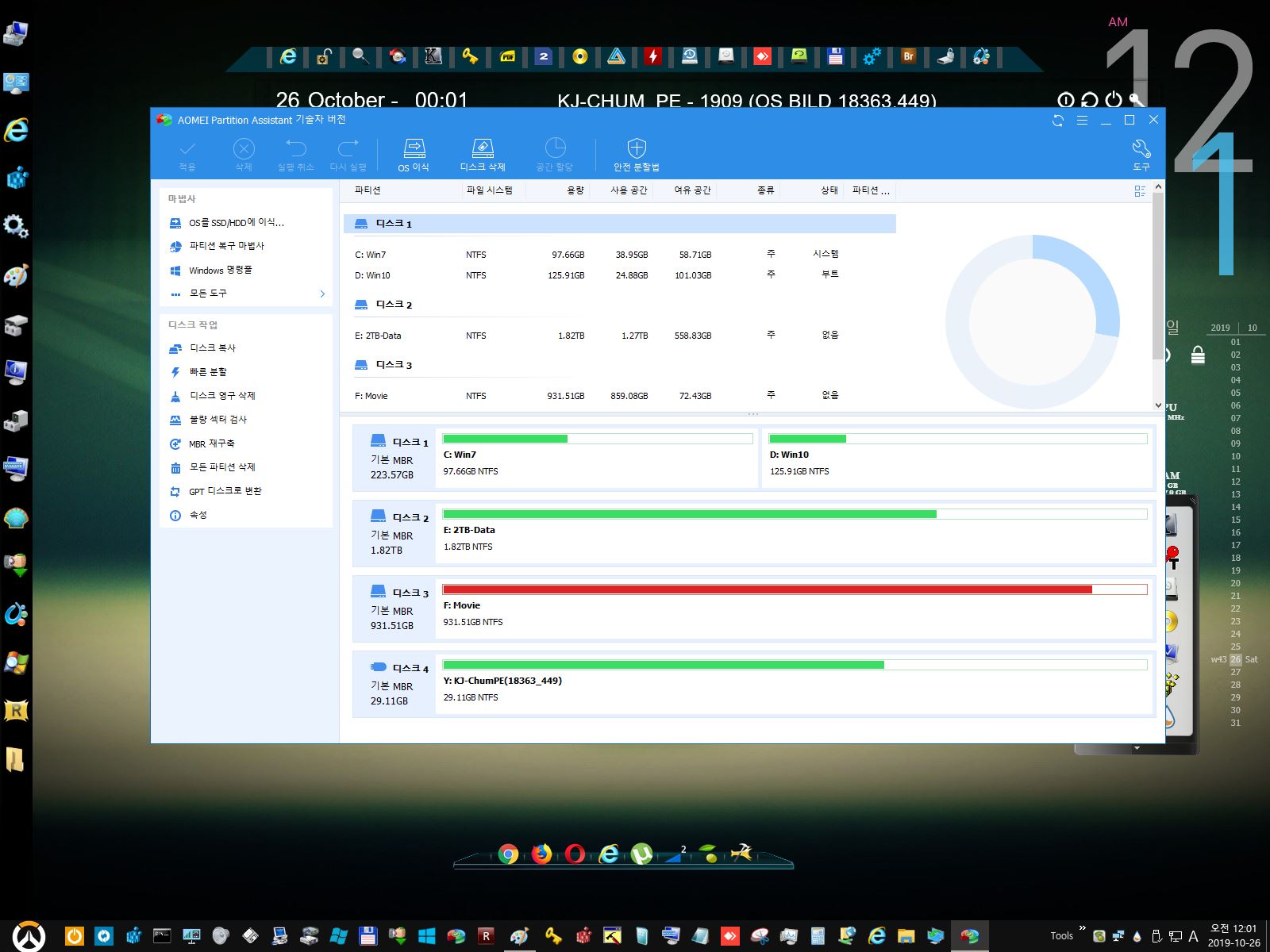This screenshot has height=952, width=1270.
Task: Click the 파일 시스템 column header
Action: pyautogui.click(x=489, y=190)
